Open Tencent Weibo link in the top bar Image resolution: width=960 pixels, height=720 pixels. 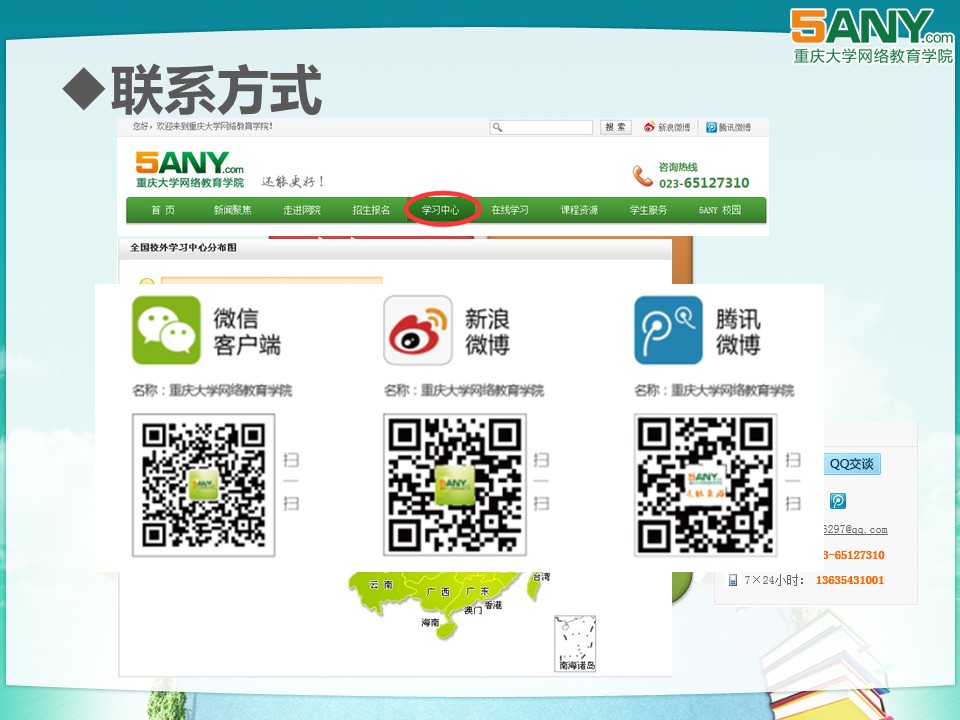tap(728, 127)
